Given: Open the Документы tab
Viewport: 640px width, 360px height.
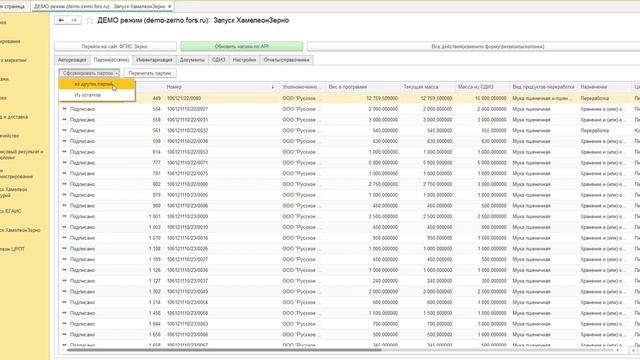Looking at the screenshot, I should coord(192,60).
